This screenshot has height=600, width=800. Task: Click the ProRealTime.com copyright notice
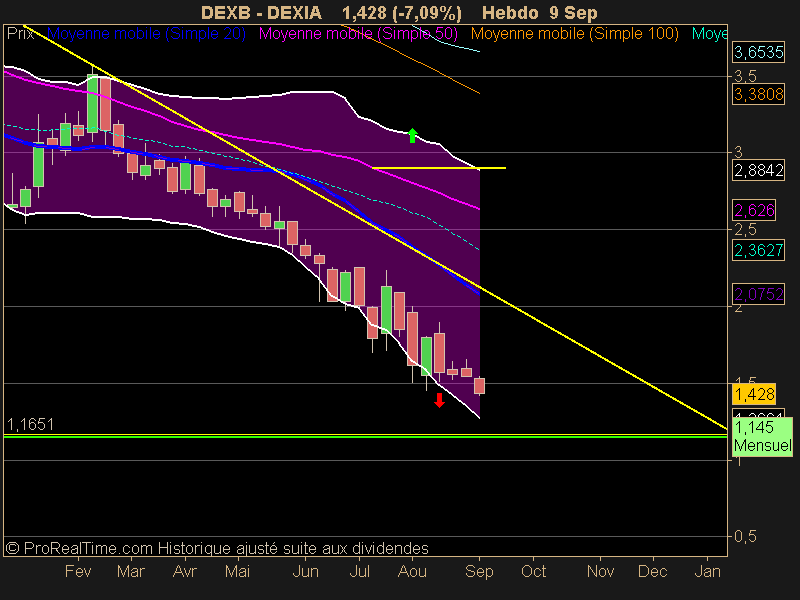pyautogui.click(x=217, y=548)
